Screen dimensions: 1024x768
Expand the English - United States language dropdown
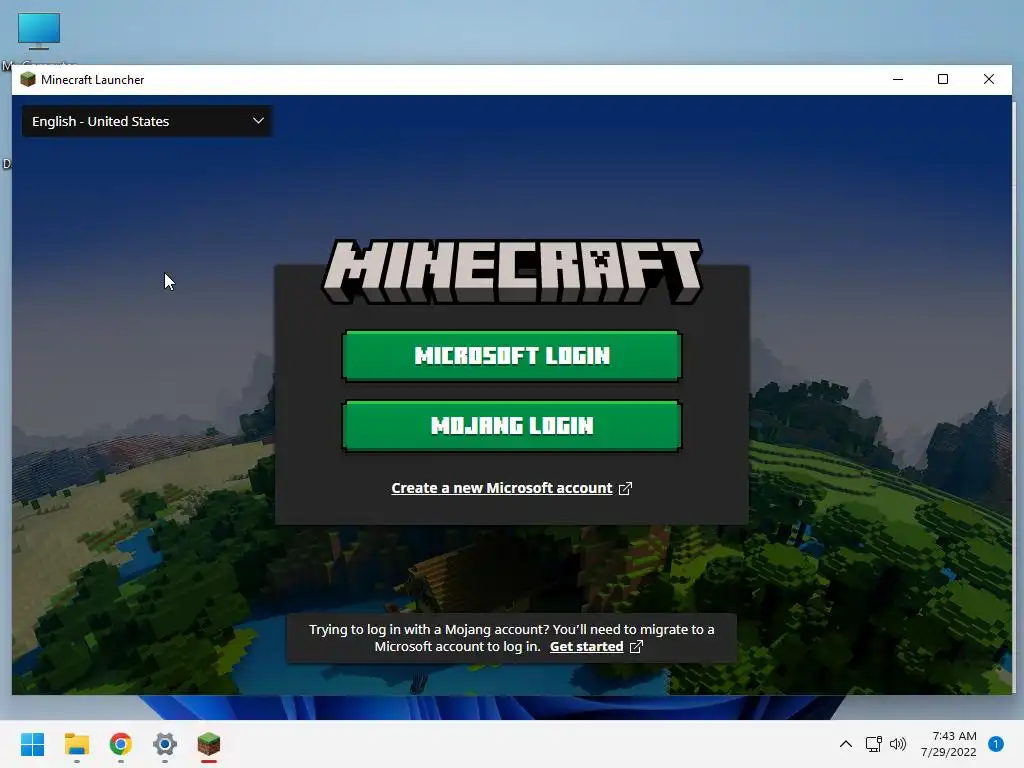147,121
